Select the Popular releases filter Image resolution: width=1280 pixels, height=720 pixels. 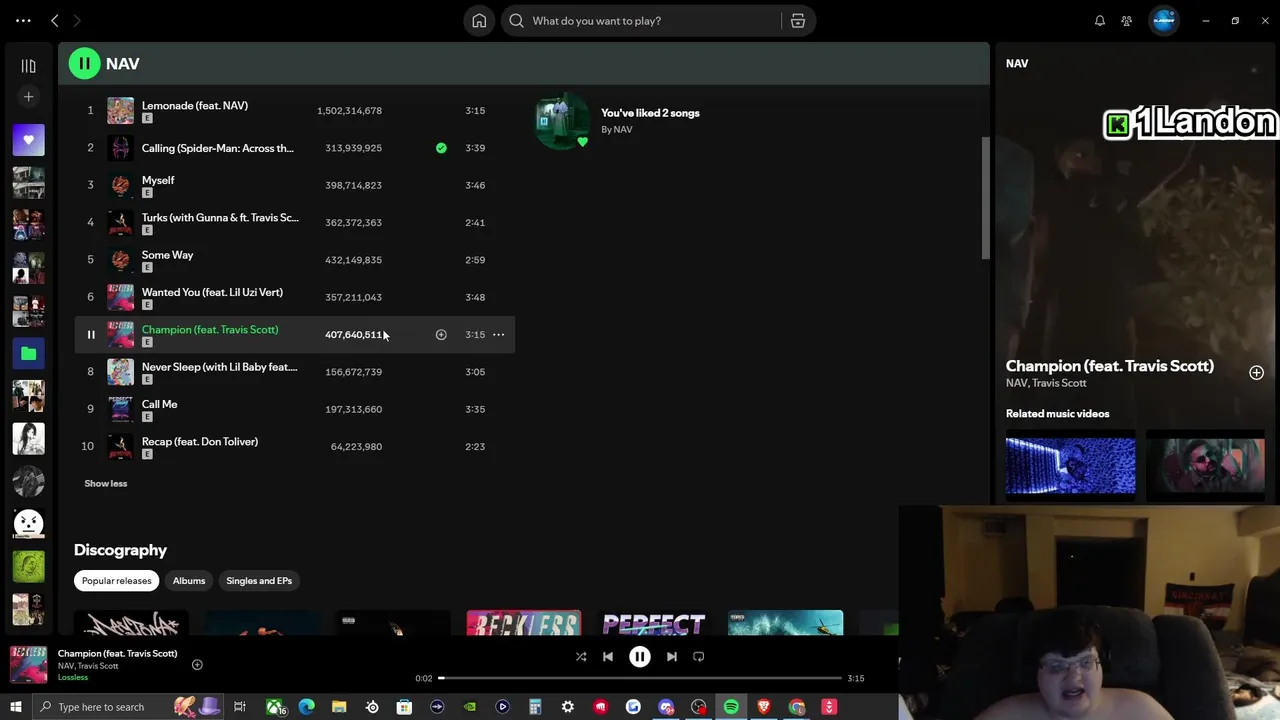116,581
